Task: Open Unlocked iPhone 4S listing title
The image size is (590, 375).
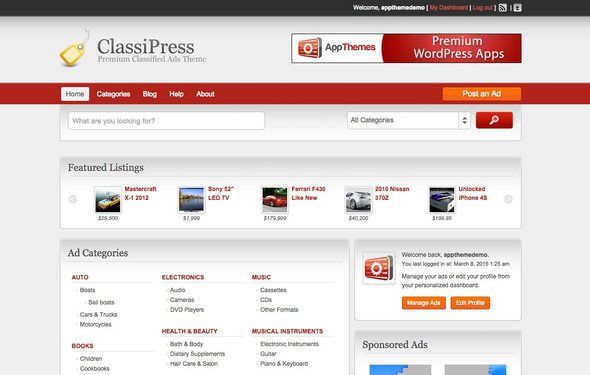Action: 473,193
